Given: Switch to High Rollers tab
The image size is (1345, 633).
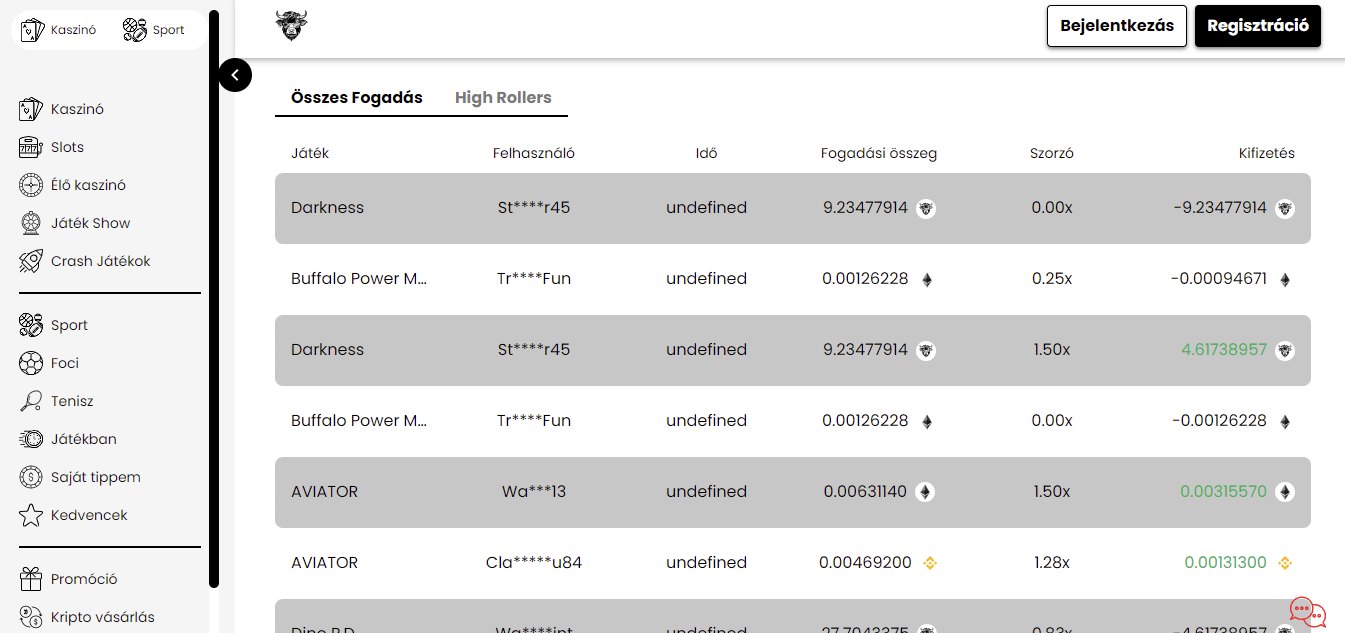Looking at the screenshot, I should click(x=503, y=98).
